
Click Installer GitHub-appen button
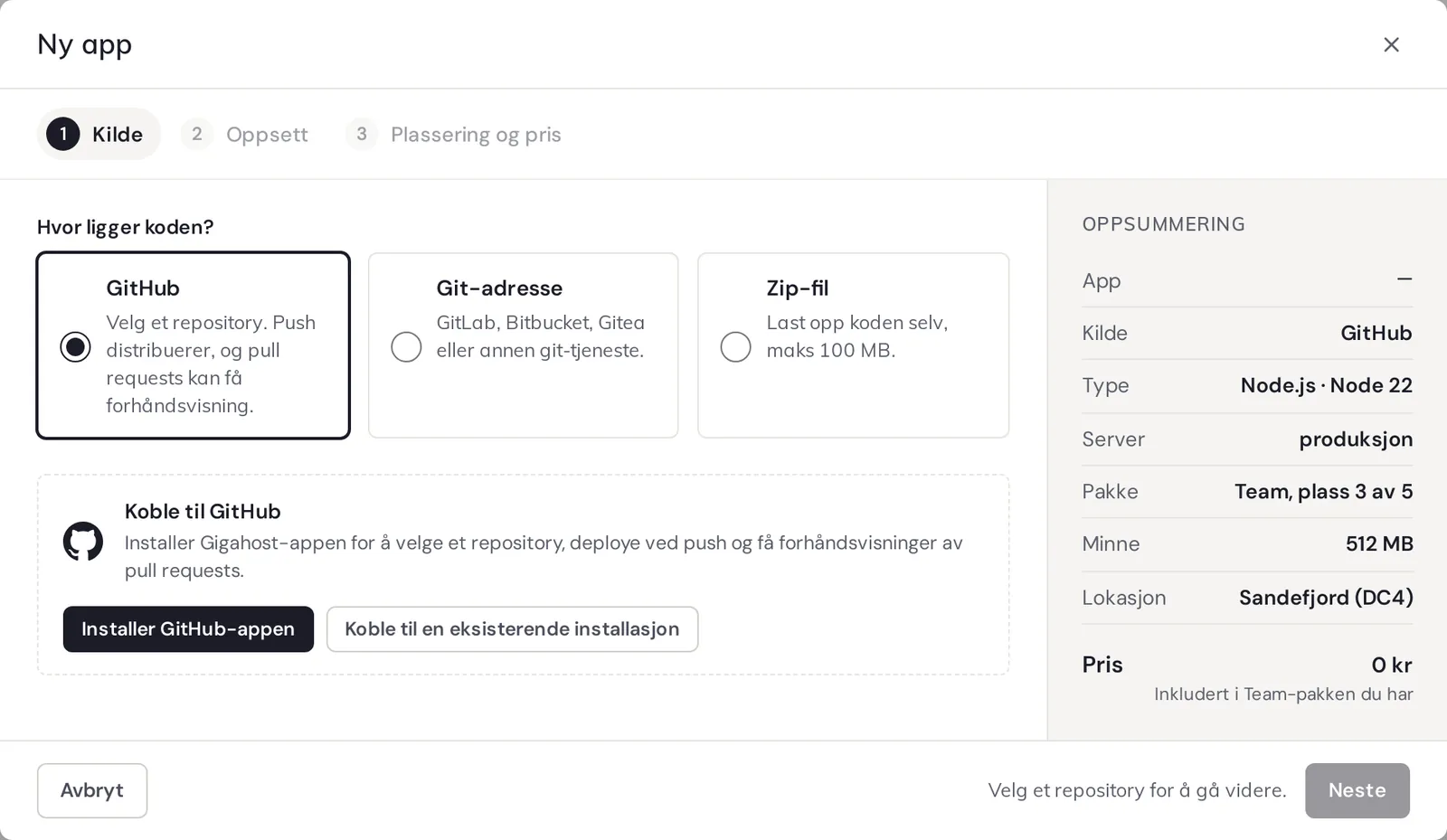pyautogui.click(x=188, y=628)
